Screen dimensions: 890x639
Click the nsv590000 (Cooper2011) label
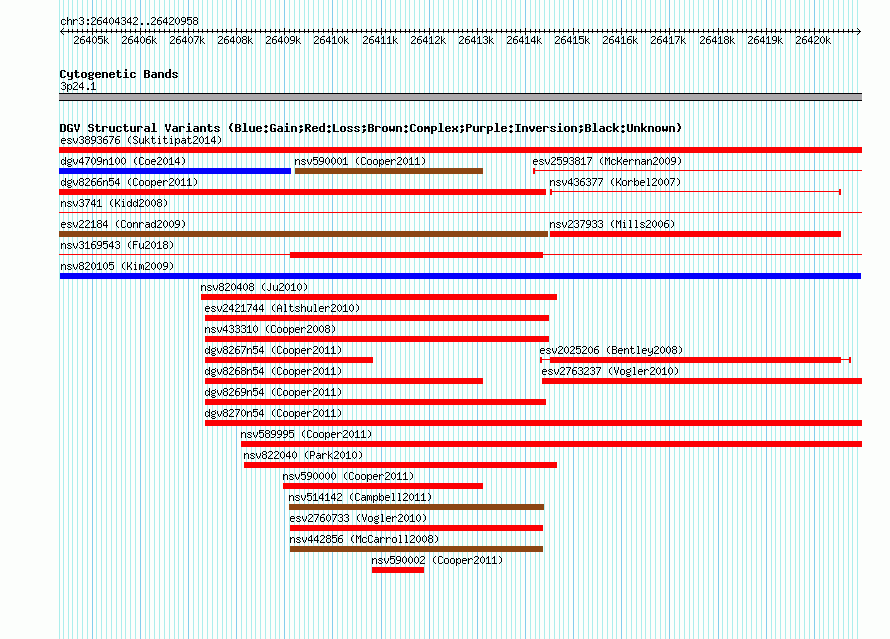(x=349, y=476)
